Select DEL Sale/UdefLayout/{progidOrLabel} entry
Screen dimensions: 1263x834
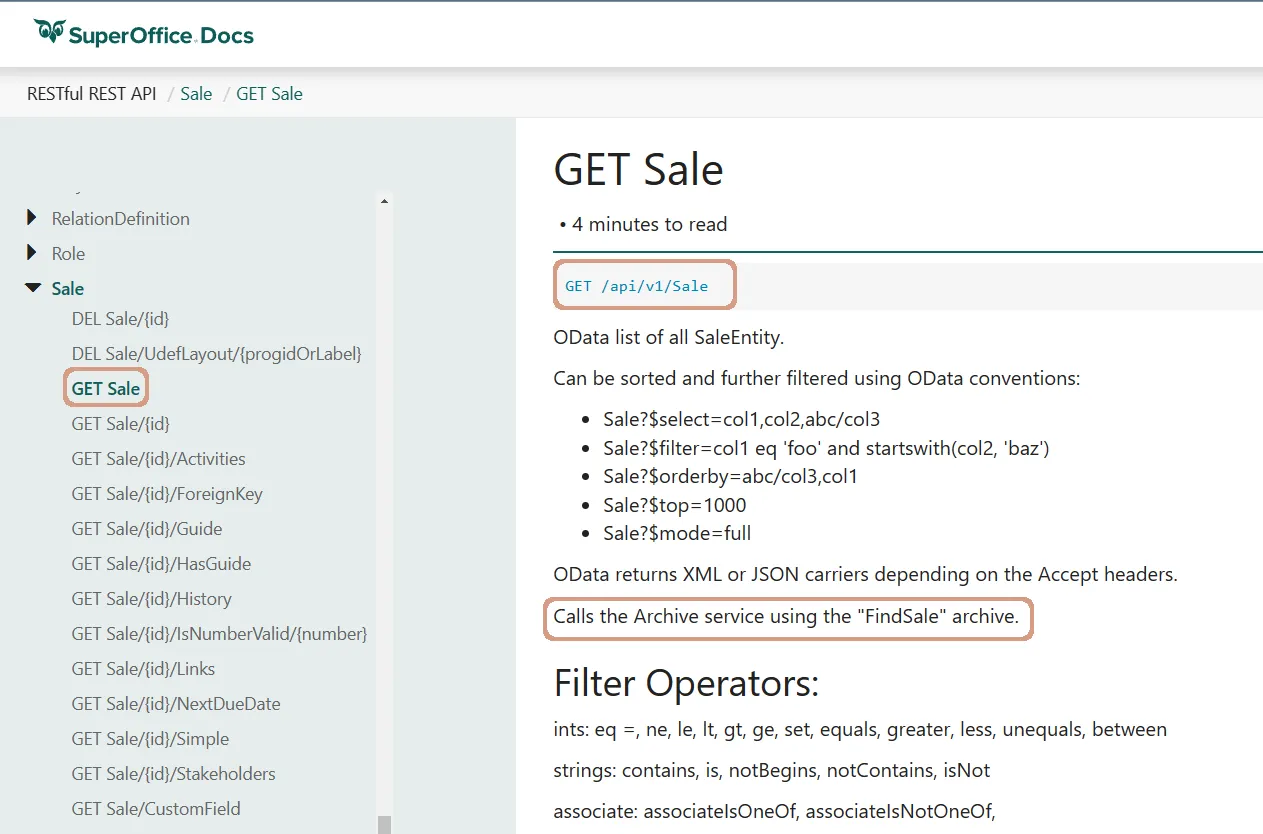point(216,354)
